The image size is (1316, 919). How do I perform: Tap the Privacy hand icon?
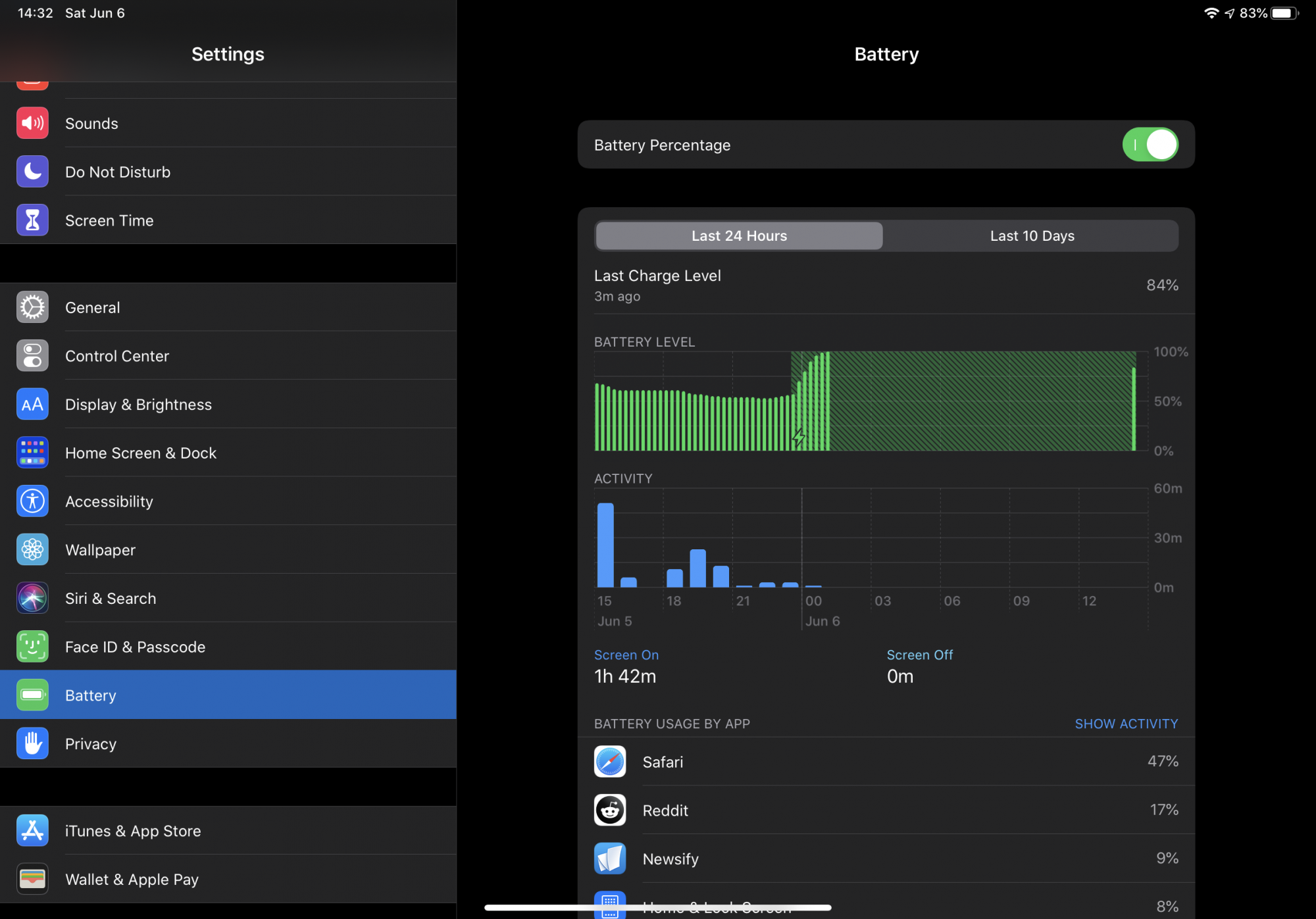(32, 744)
